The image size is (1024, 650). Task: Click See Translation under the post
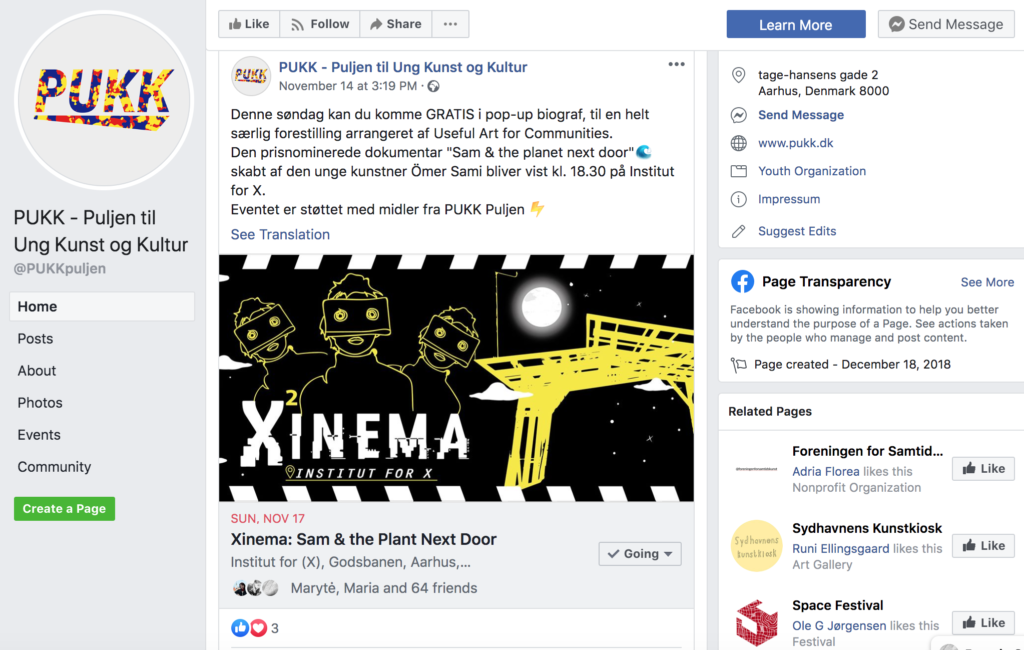[280, 235]
